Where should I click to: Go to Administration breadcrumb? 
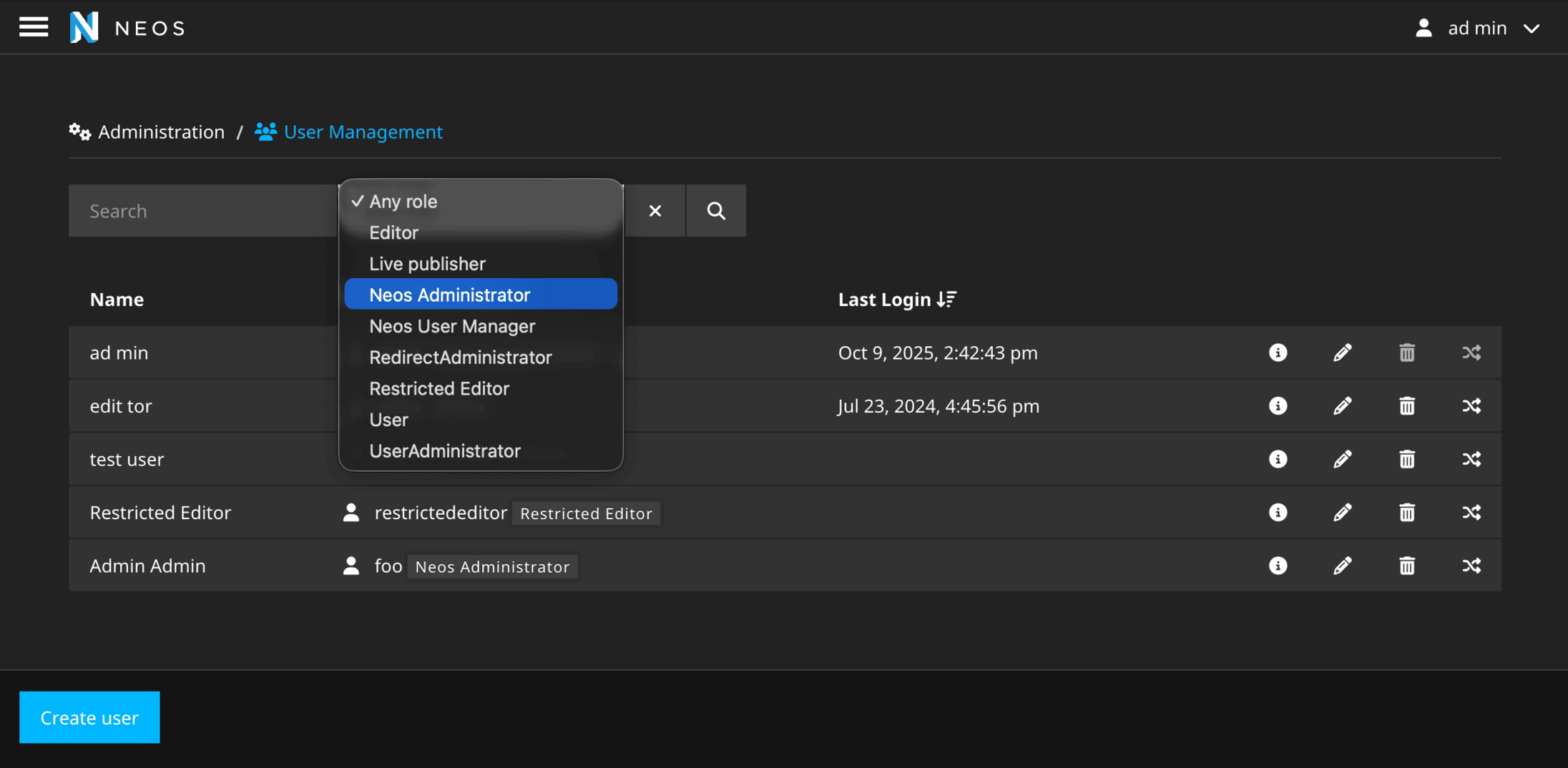tap(160, 132)
